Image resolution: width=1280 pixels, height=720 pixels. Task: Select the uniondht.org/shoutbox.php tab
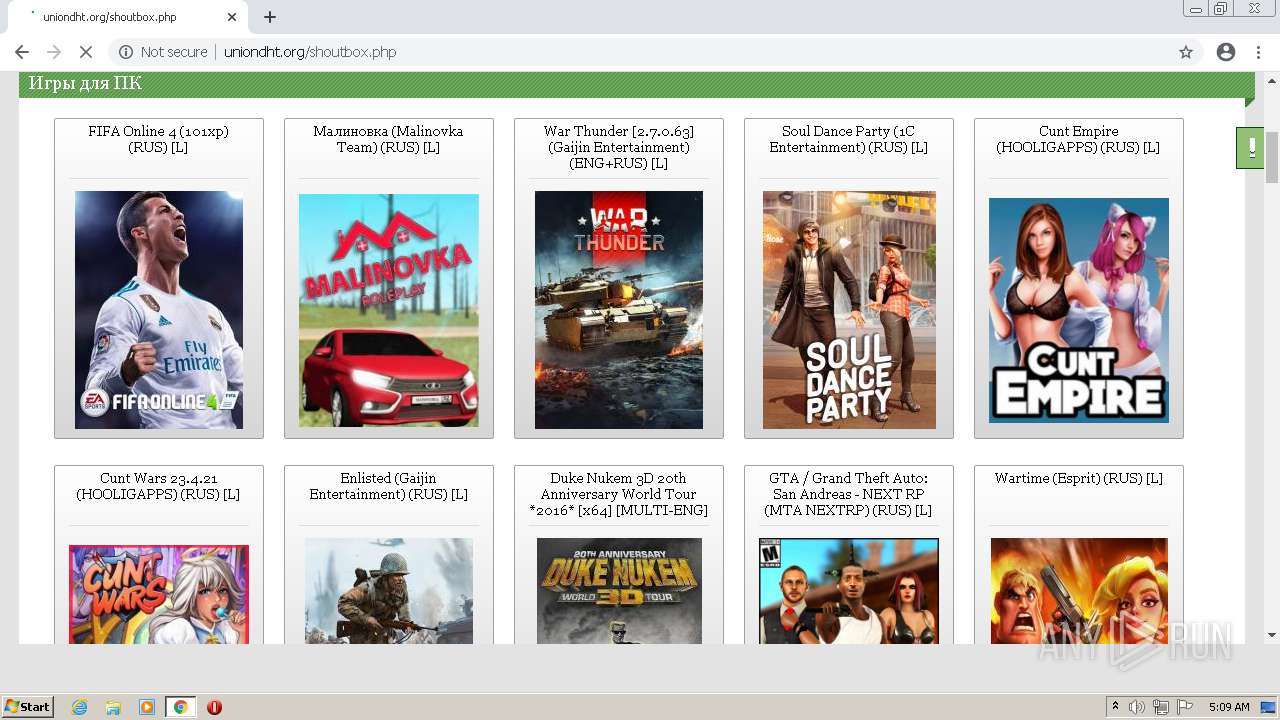(127, 17)
